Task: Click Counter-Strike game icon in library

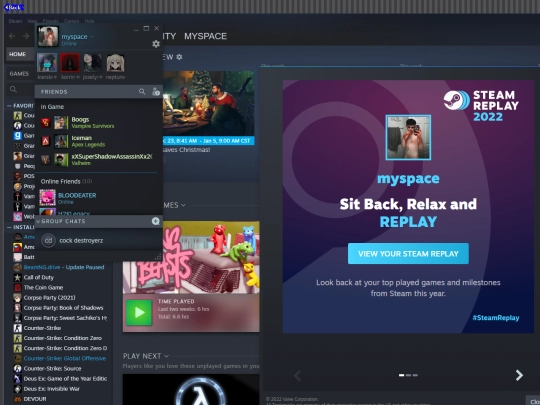Action: pos(18,328)
